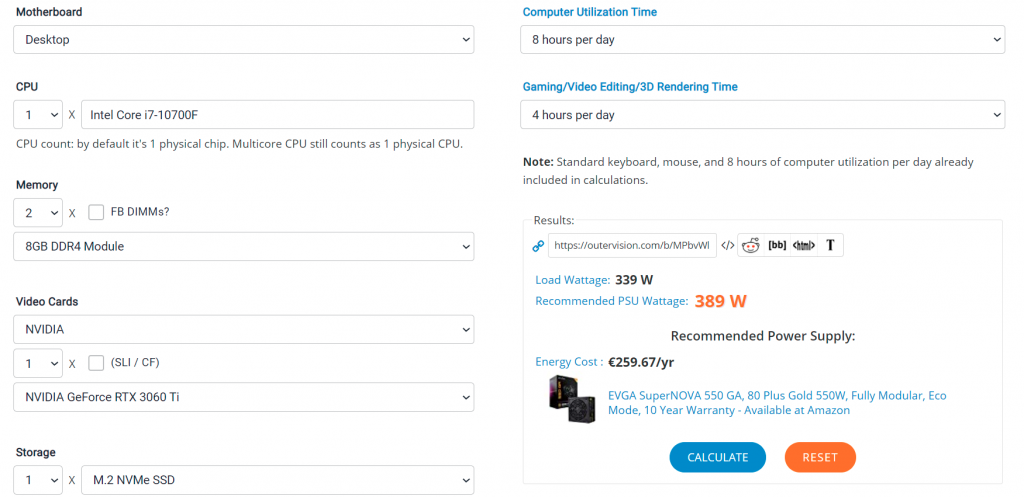This screenshot has height=497, width=1024.
Task: Open the Motherboard type dropdown
Action: pyautogui.click(x=243, y=40)
